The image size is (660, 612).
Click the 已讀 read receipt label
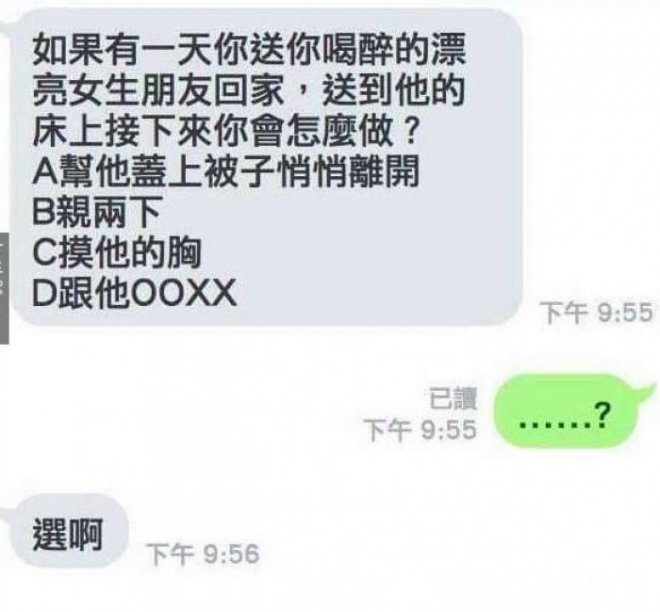click(453, 399)
